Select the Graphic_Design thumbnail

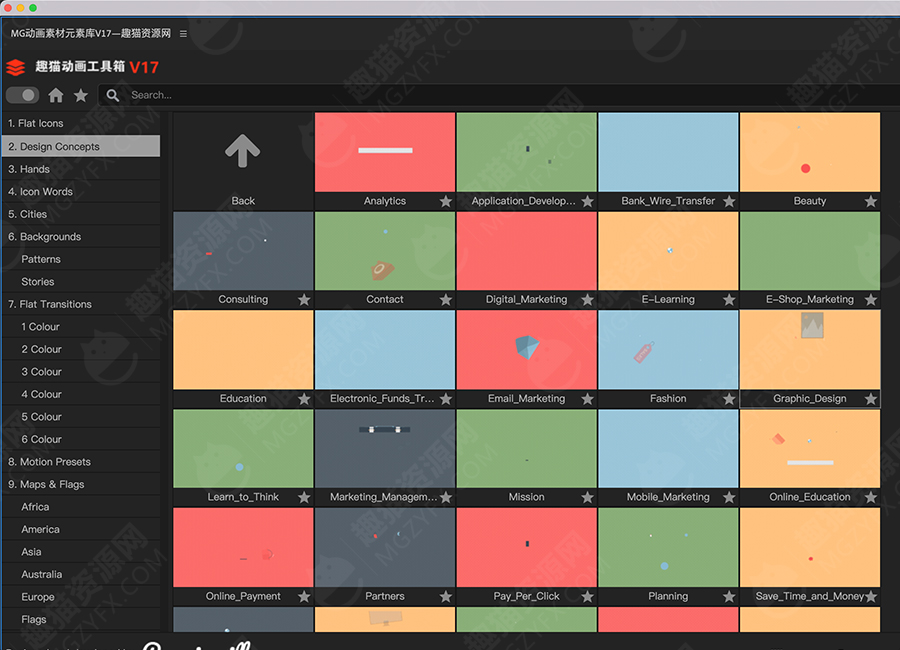[810, 350]
